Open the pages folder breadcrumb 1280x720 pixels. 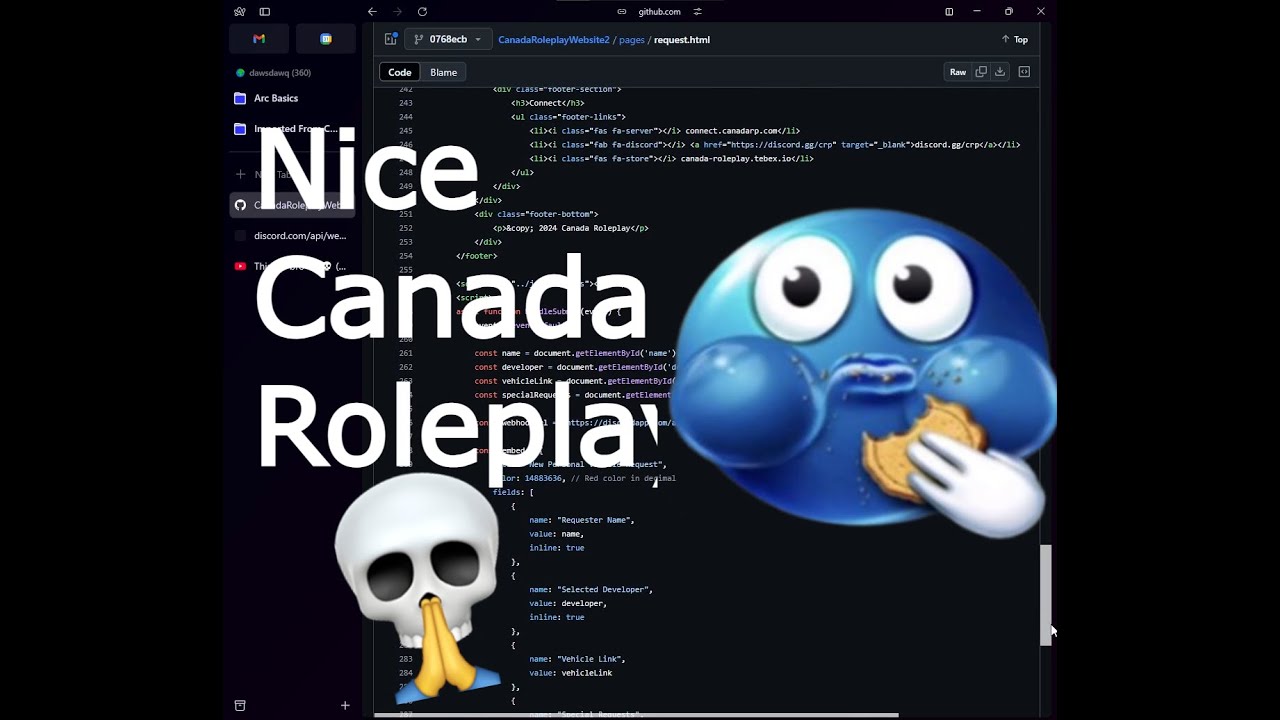click(631, 40)
